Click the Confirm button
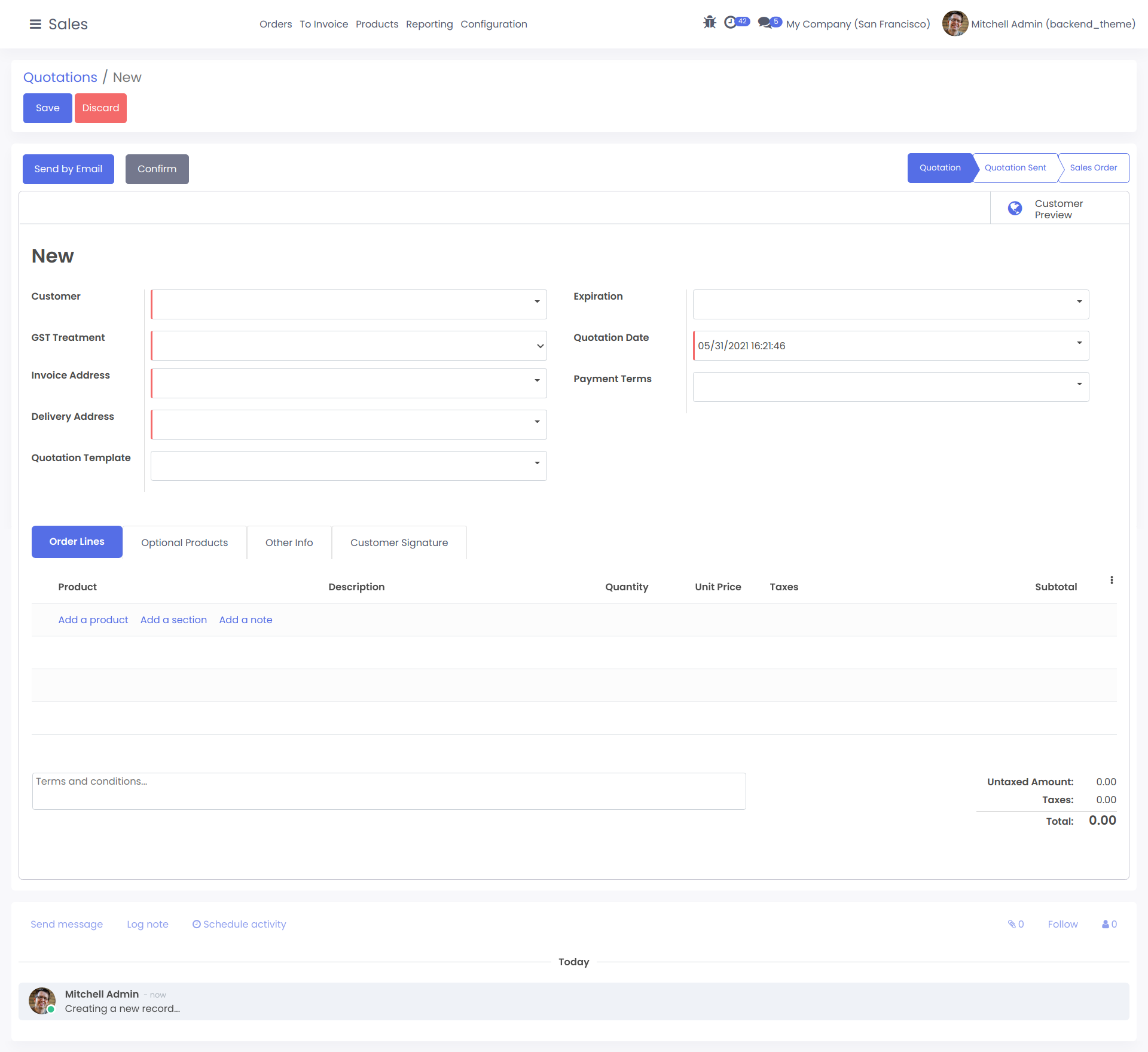The image size is (1148, 1052). [x=157, y=169]
